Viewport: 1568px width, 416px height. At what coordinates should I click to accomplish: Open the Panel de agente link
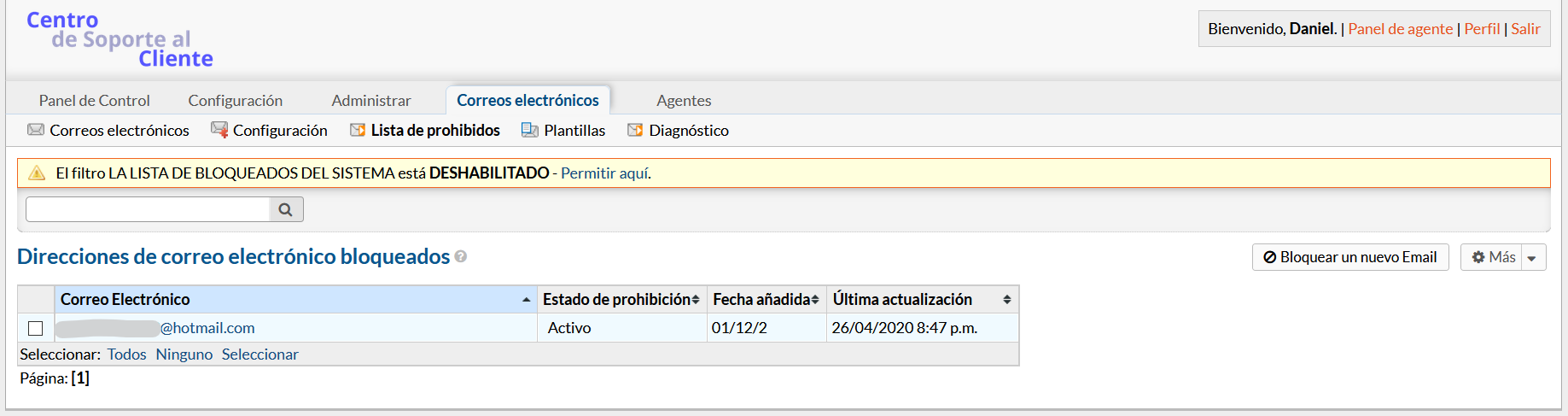coord(1400,29)
